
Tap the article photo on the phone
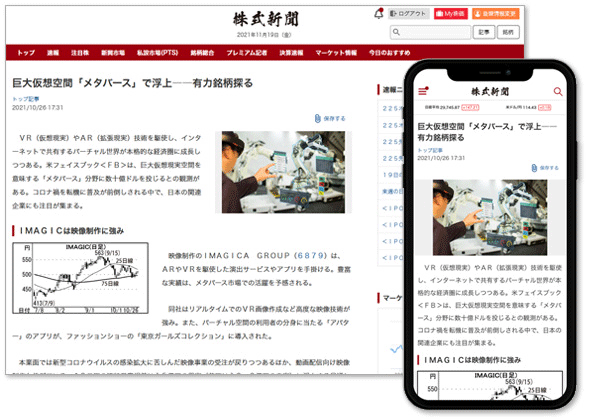click(490, 218)
